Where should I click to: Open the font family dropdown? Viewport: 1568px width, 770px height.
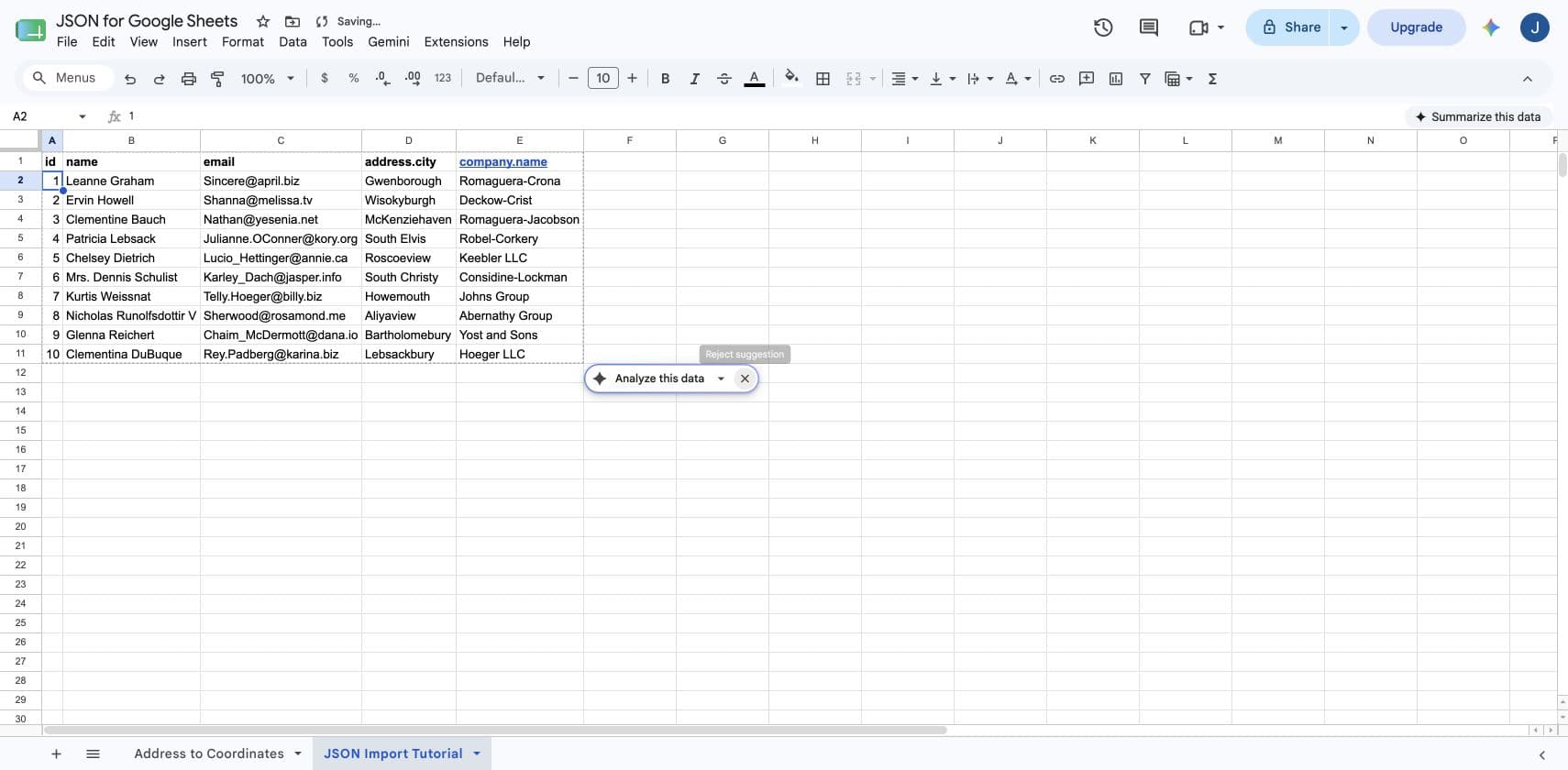click(510, 79)
